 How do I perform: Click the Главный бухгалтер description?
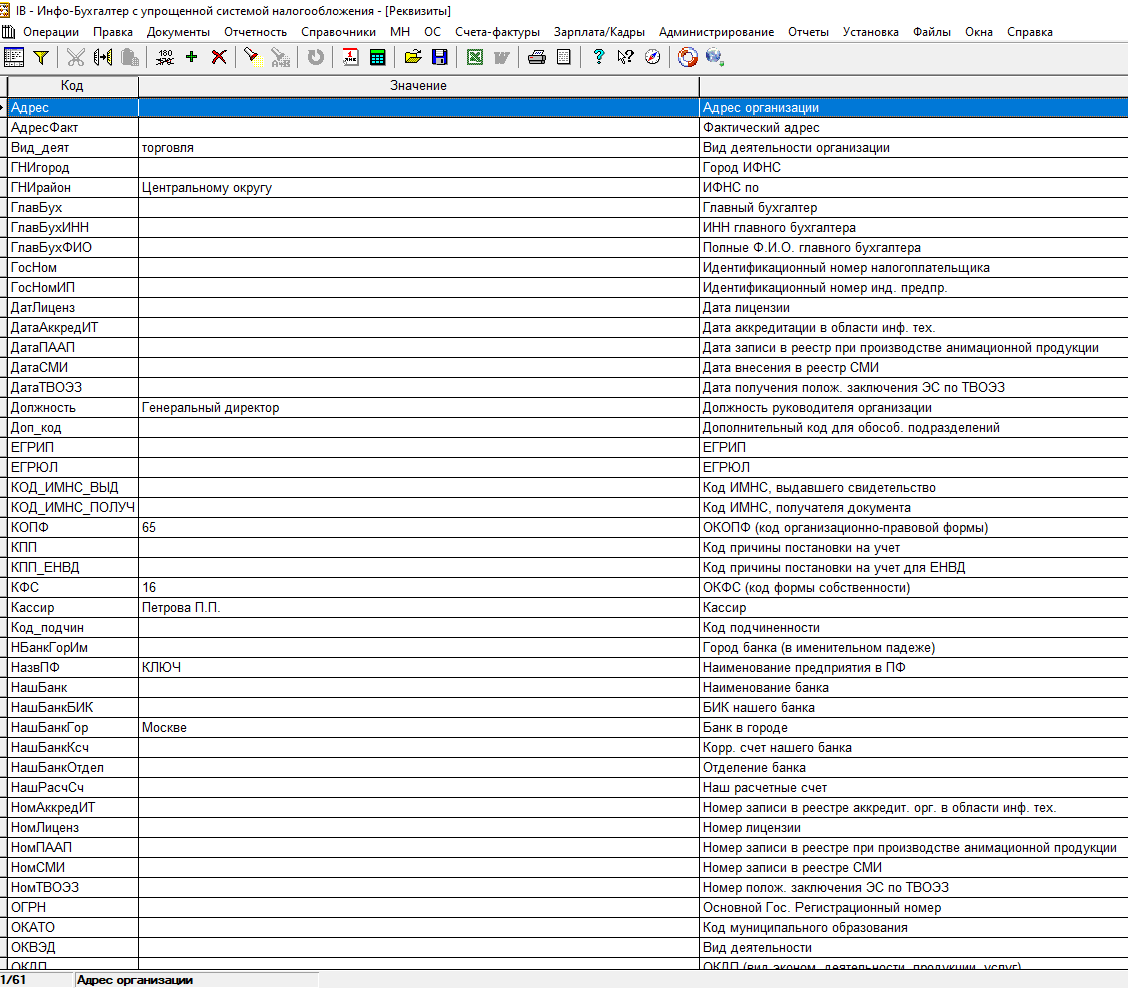pos(914,207)
